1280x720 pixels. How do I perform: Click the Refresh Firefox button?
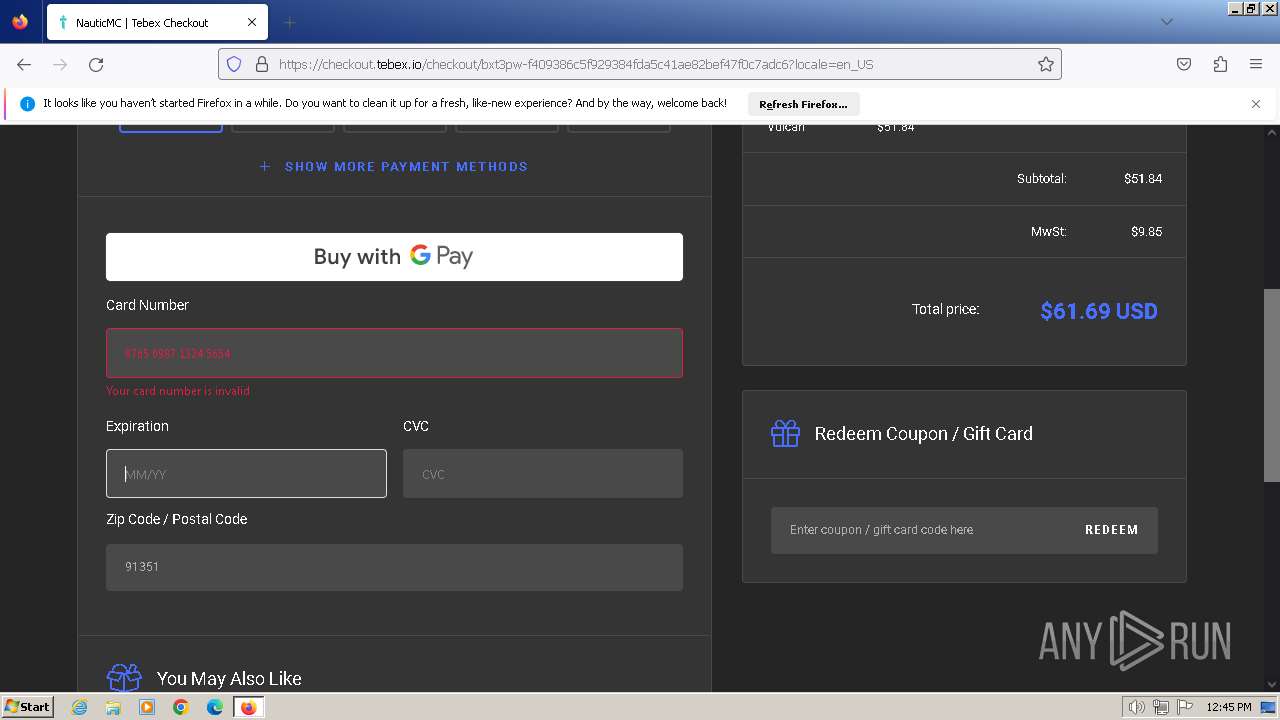[x=803, y=104]
